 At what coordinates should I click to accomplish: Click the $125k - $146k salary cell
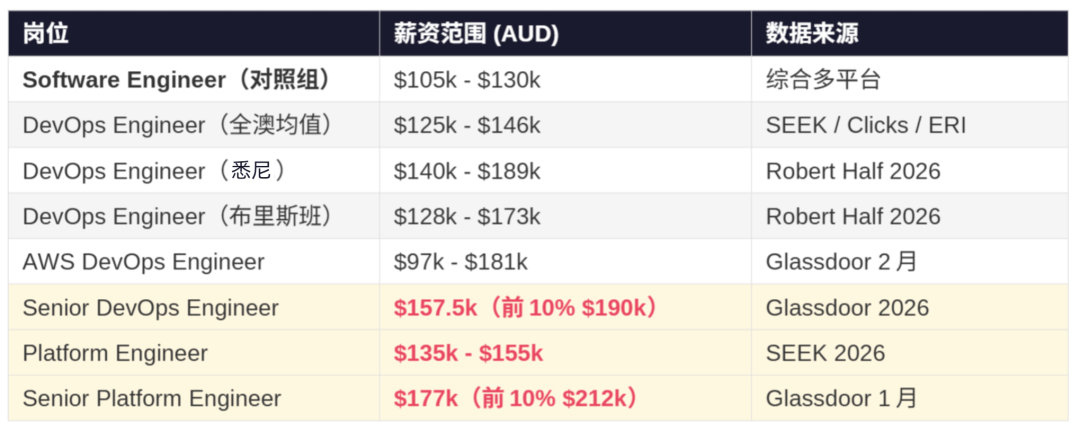point(467,125)
